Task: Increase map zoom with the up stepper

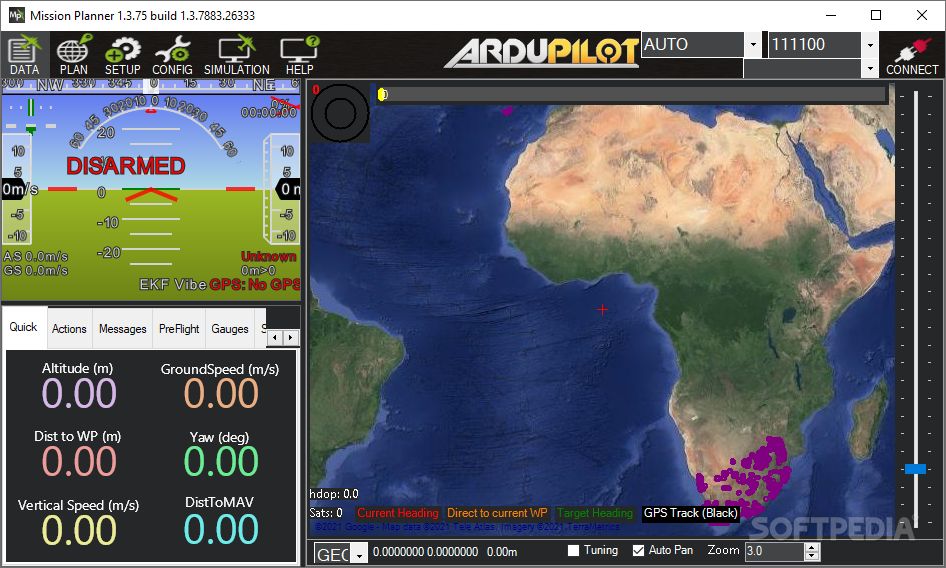Action: coord(812,547)
